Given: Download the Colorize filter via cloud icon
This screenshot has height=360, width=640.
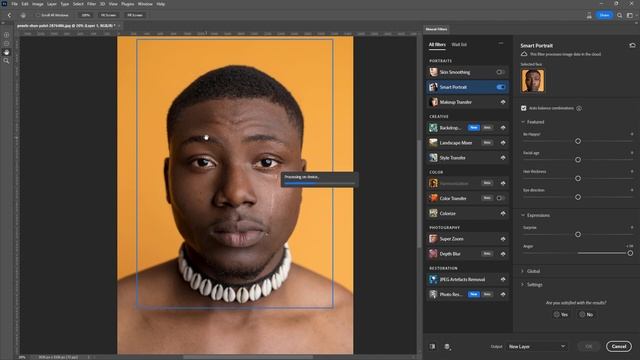Looking at the screenshot, I should (x=503, y=213).
